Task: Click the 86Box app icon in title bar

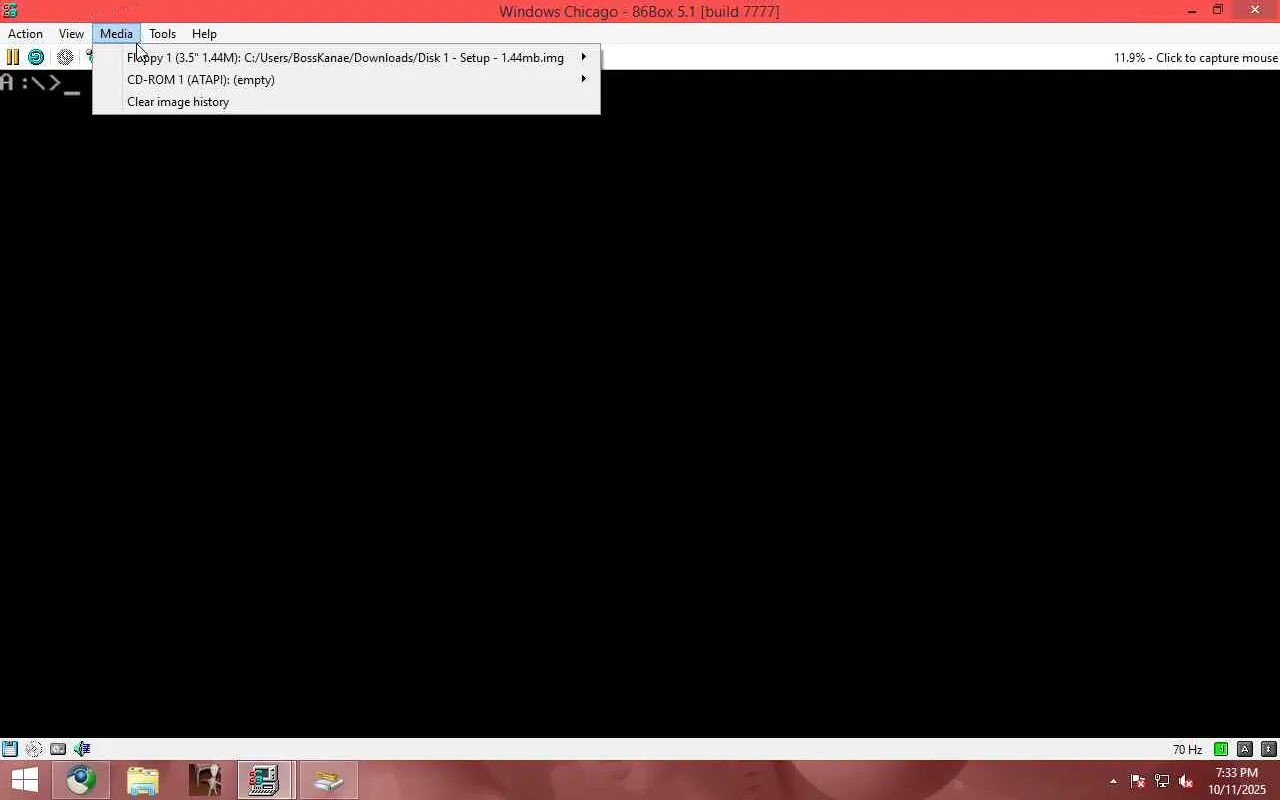Action: (x=10, y=11)
